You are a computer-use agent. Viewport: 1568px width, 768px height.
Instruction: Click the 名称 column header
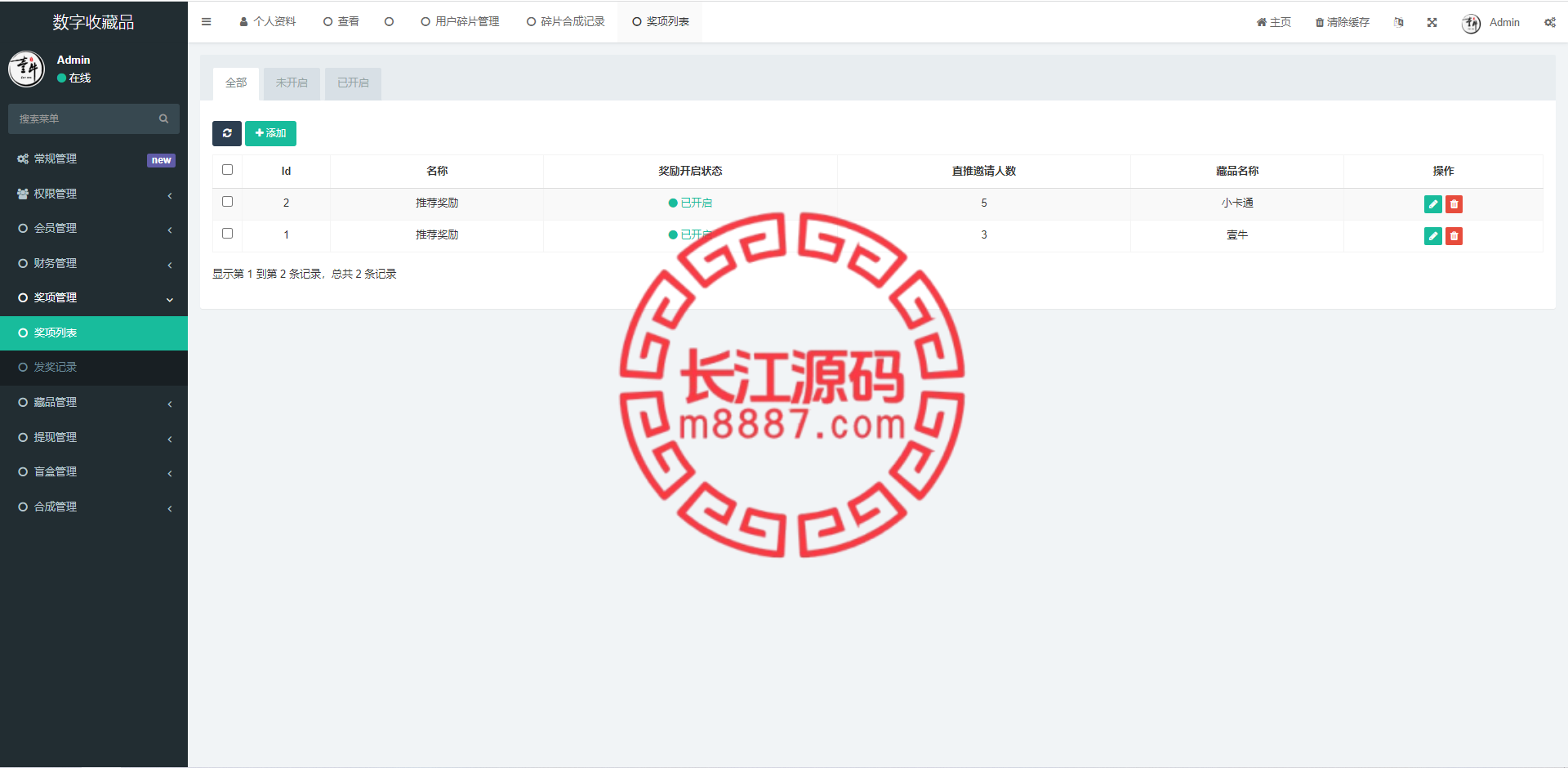(x=437, y=171)
